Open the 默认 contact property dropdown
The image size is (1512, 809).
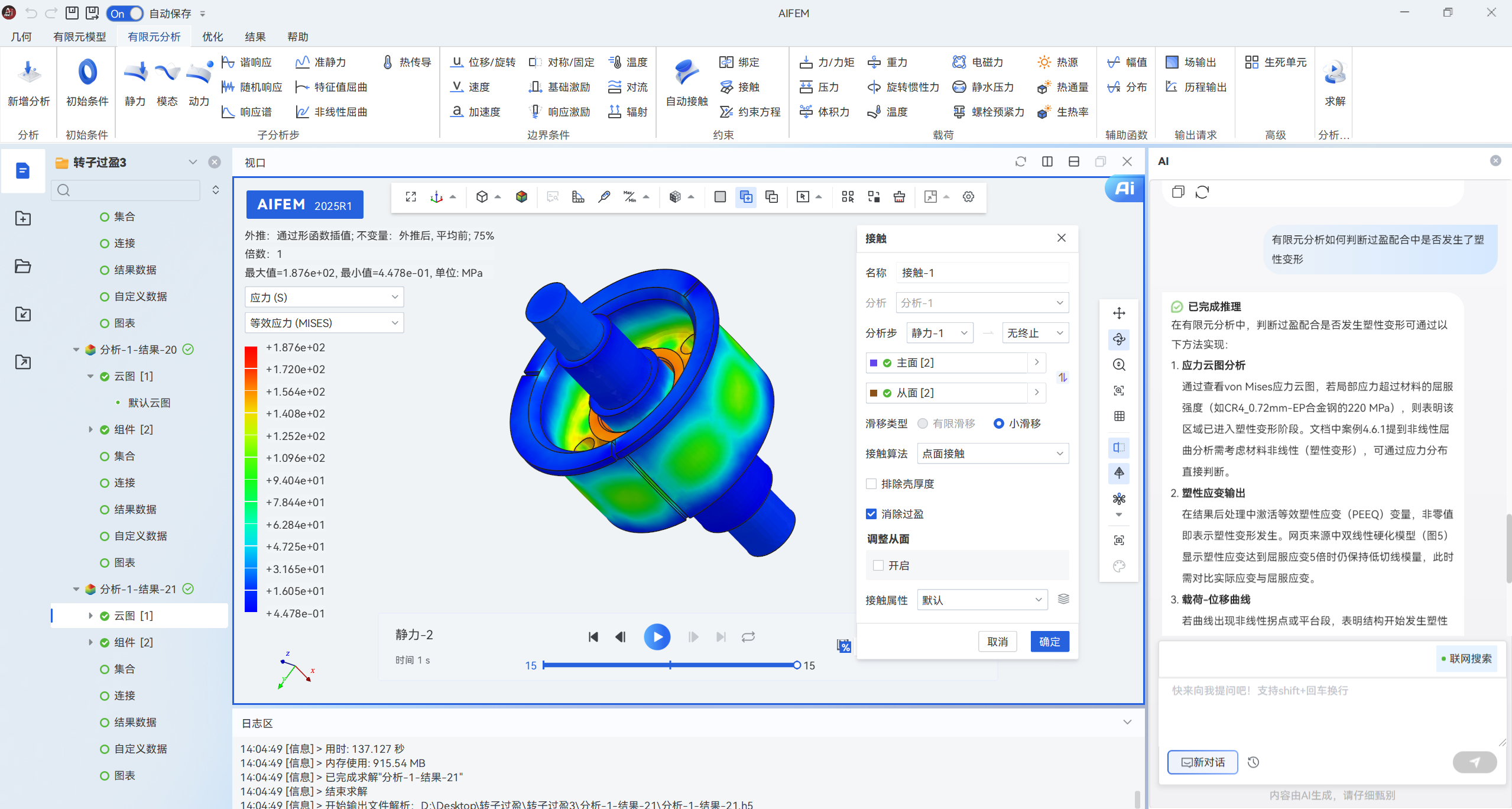click(x=982, y=600)
